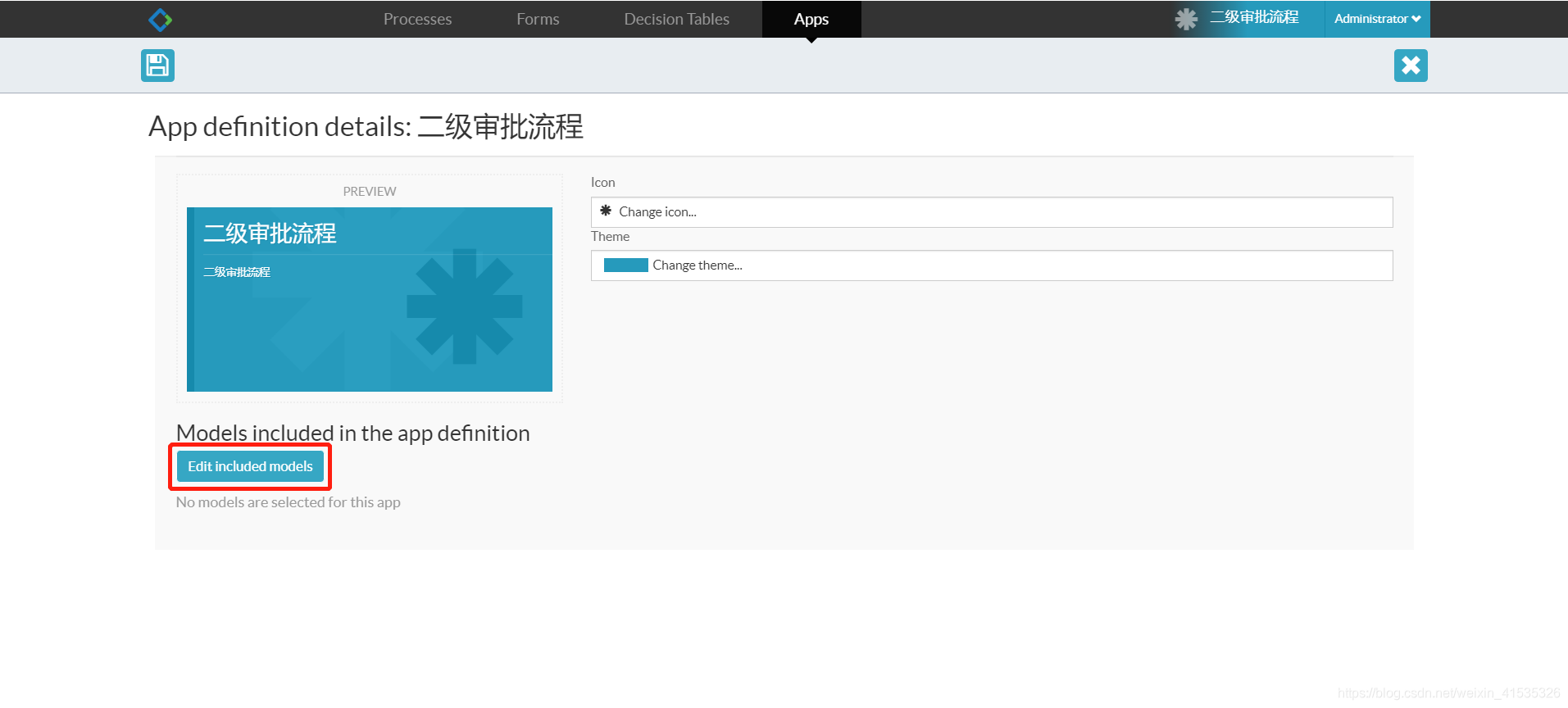Open the Change theme dropdown

click(992, 265)
